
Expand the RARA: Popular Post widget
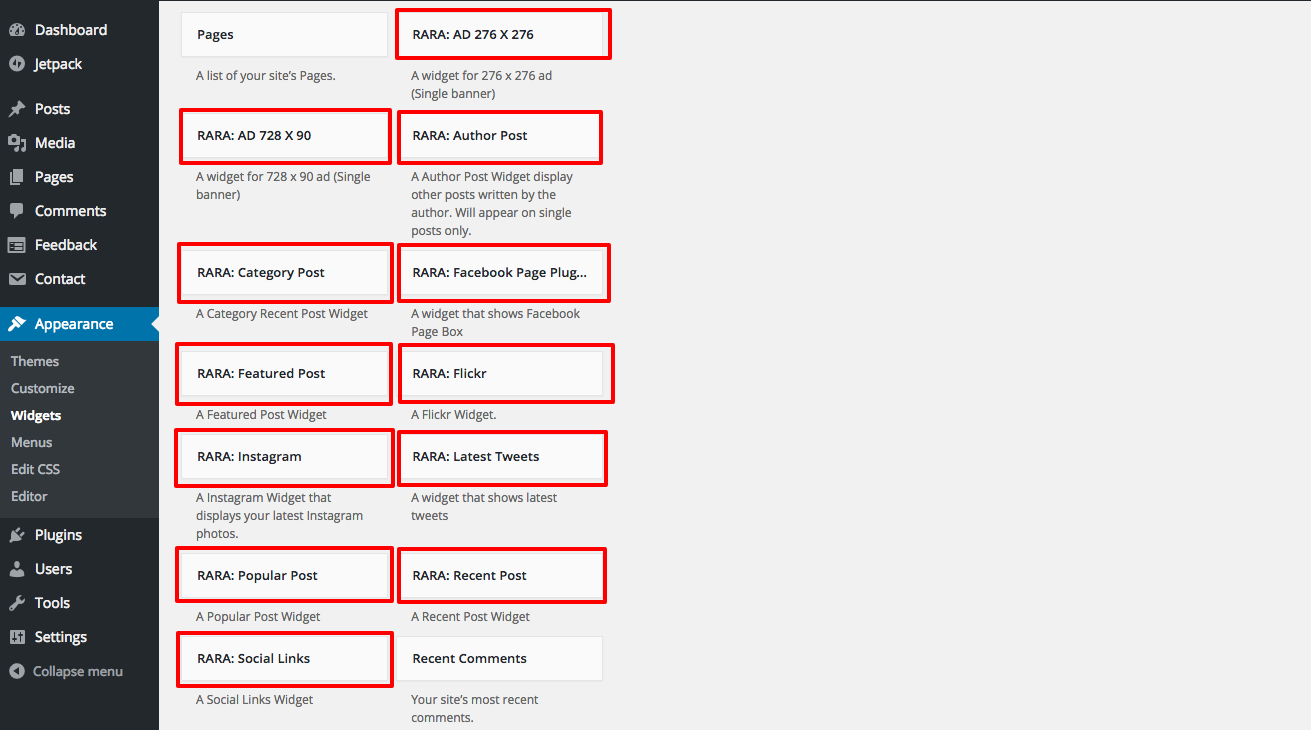click(284, 576)
